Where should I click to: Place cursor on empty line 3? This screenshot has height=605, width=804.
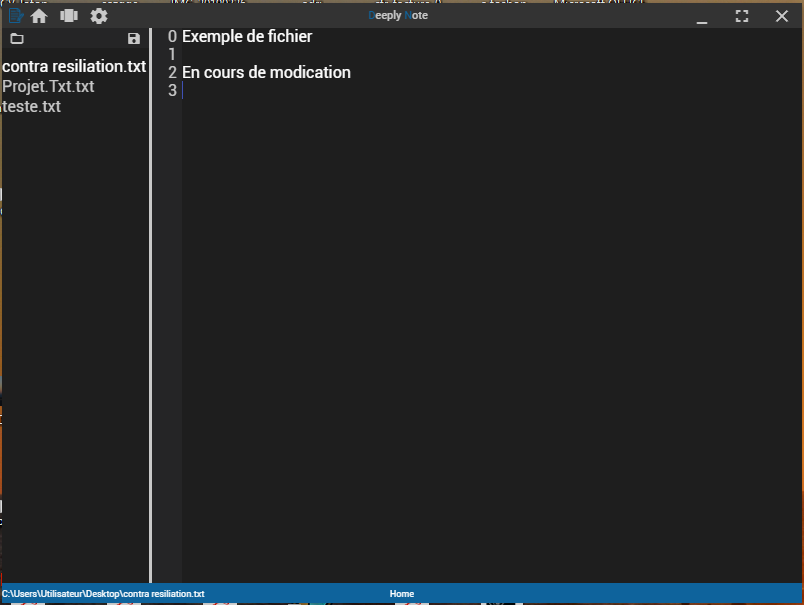(x=300, y=91)
